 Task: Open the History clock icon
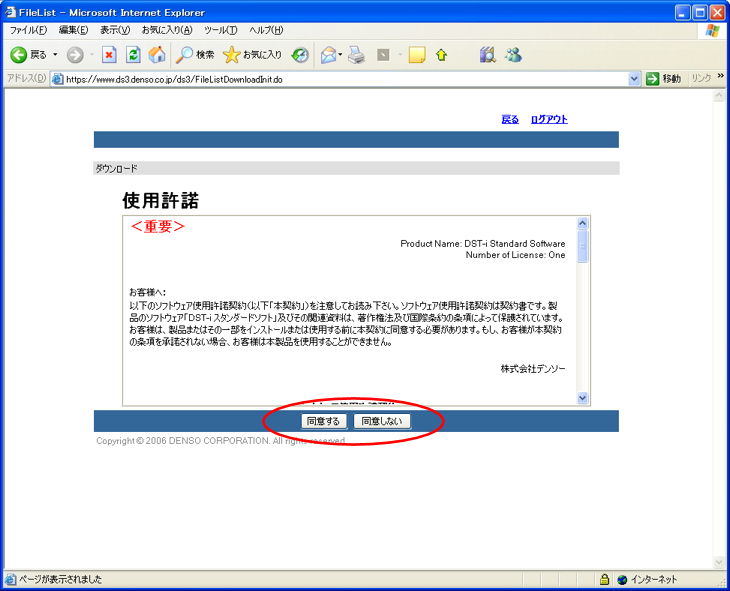tap(300, 55)
